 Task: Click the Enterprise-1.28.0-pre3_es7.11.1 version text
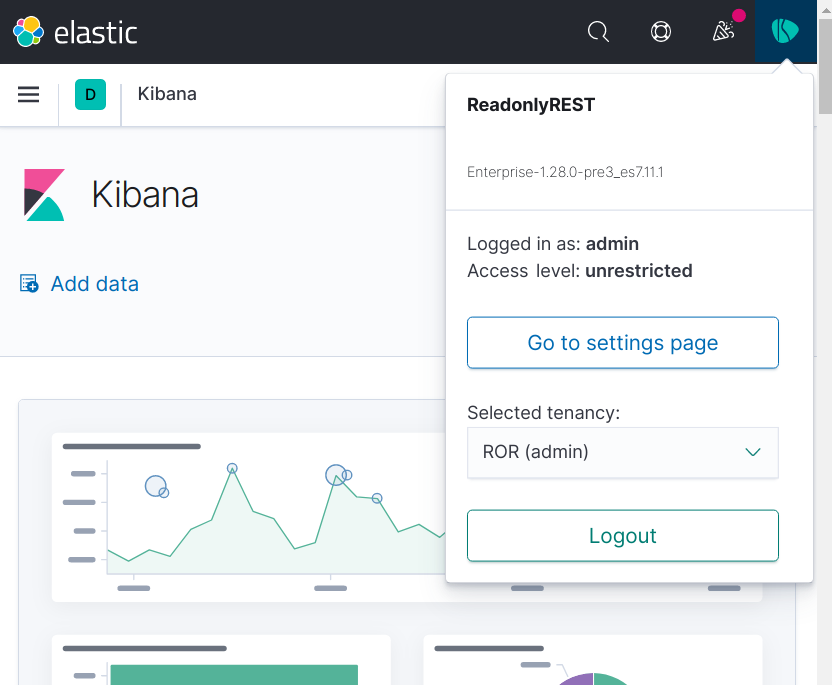565,172
